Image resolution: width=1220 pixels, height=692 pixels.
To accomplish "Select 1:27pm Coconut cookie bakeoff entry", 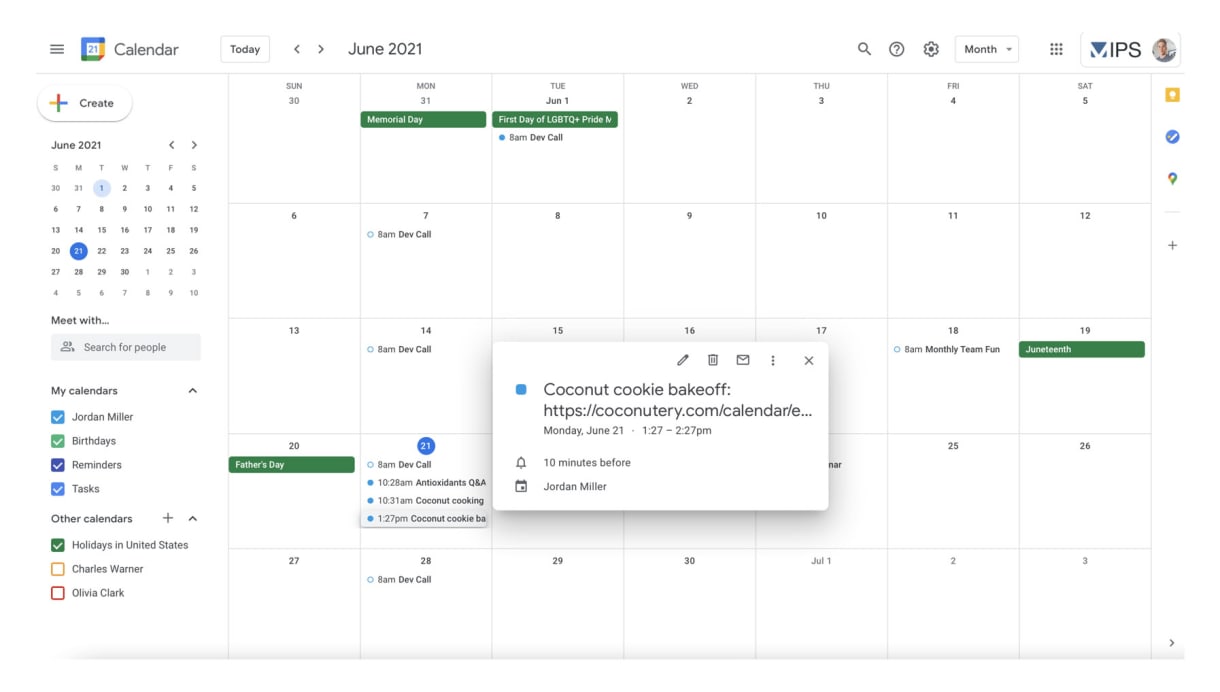I will 426,518.
